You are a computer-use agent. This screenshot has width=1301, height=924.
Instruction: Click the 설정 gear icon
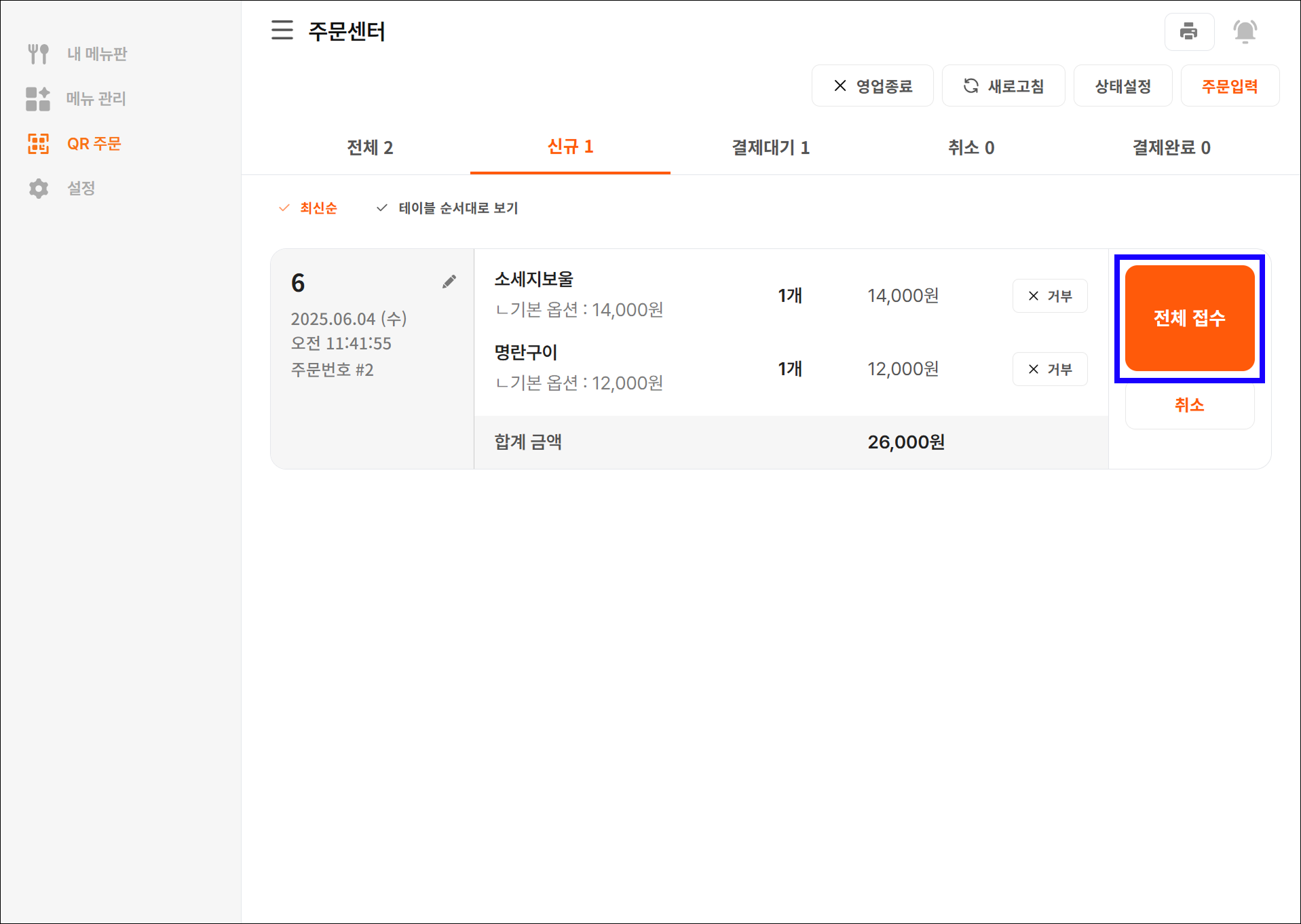pyautogui.click(x=39, y=189)
